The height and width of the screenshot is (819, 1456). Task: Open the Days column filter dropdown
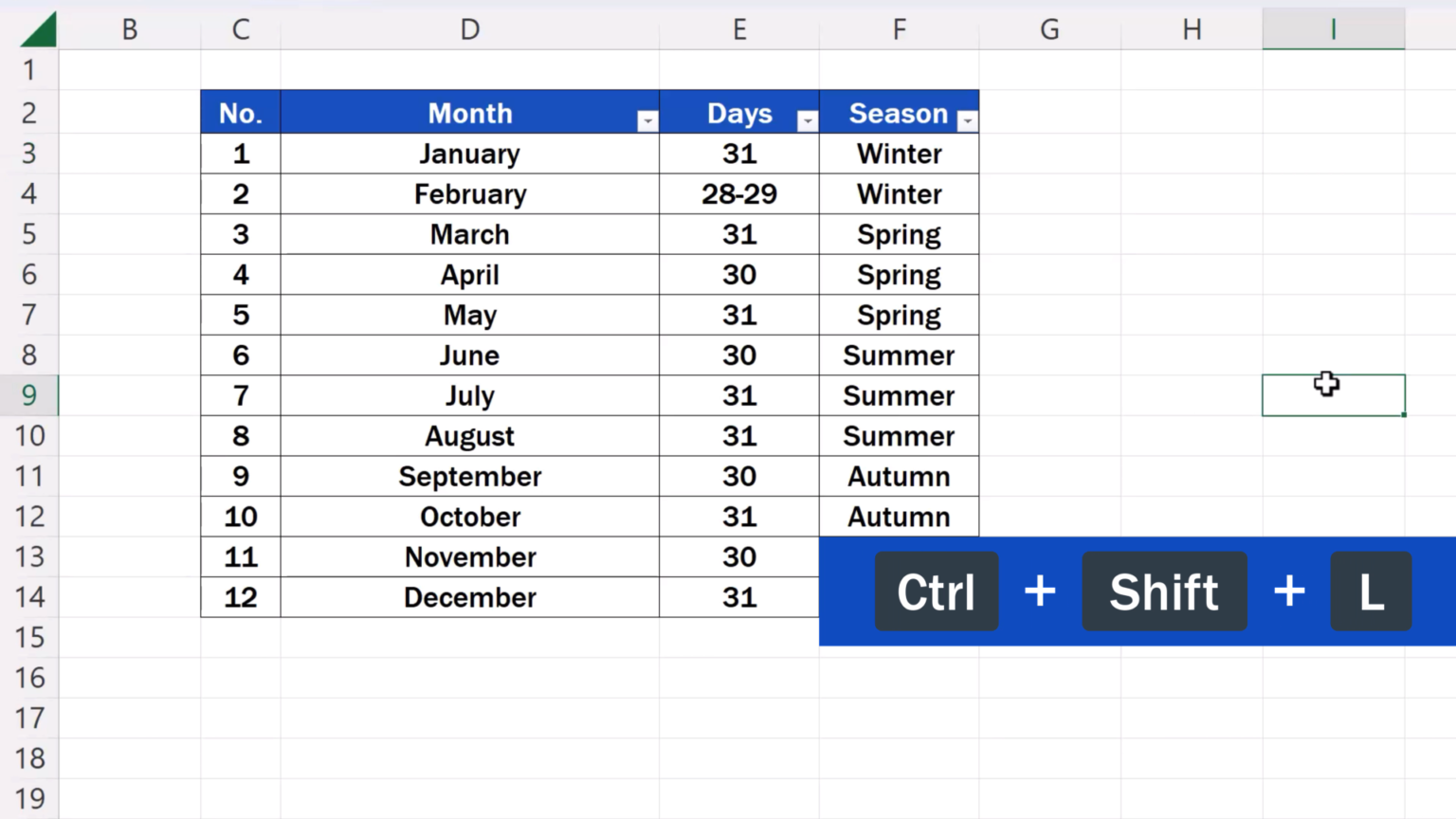click(808, 119)
